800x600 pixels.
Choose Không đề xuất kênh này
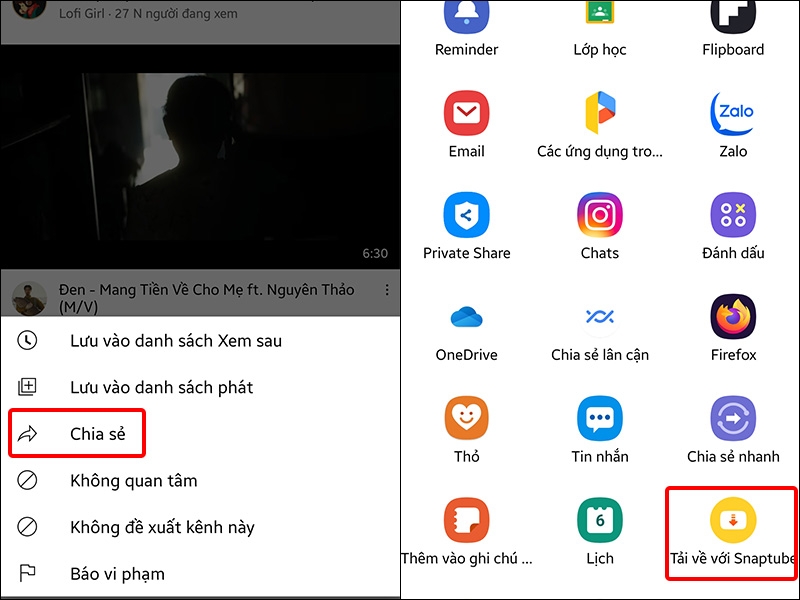click(x=200, y=527)
